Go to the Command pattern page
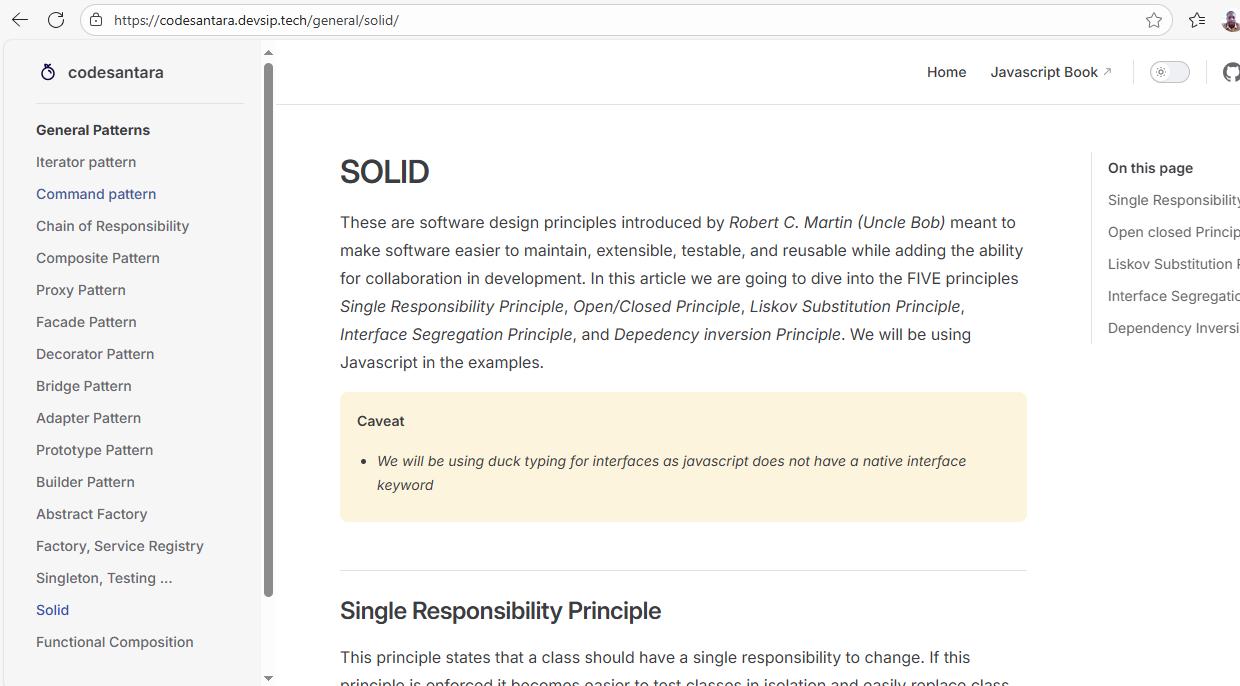The width and height of the screenshot is (1240, 686). tap(96, 194)
